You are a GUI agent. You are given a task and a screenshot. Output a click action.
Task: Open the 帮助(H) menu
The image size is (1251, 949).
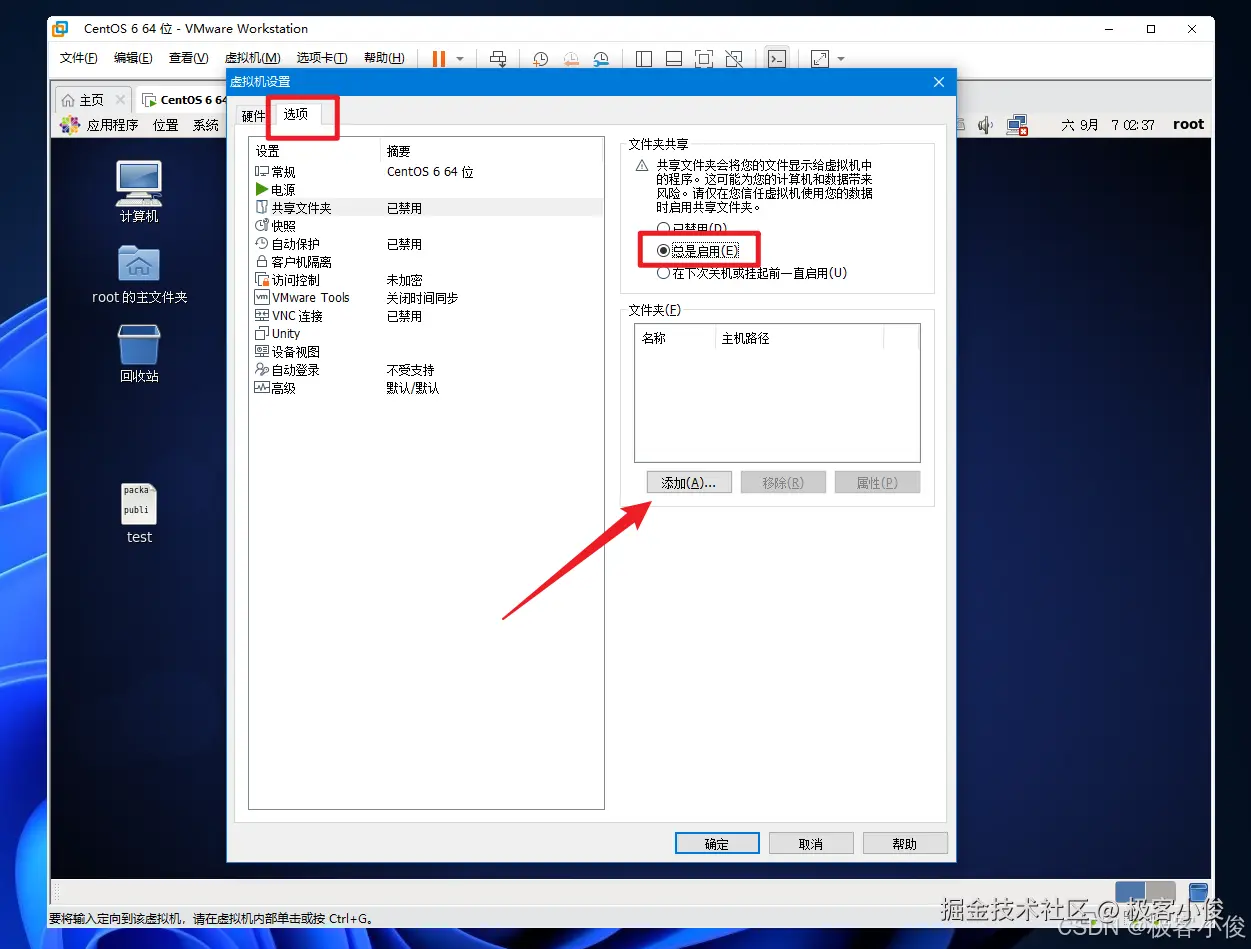point(384,58)
